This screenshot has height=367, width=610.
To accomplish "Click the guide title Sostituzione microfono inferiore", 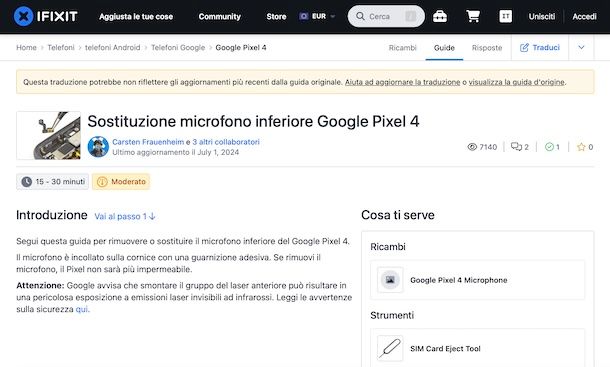I will click(253, 121).
